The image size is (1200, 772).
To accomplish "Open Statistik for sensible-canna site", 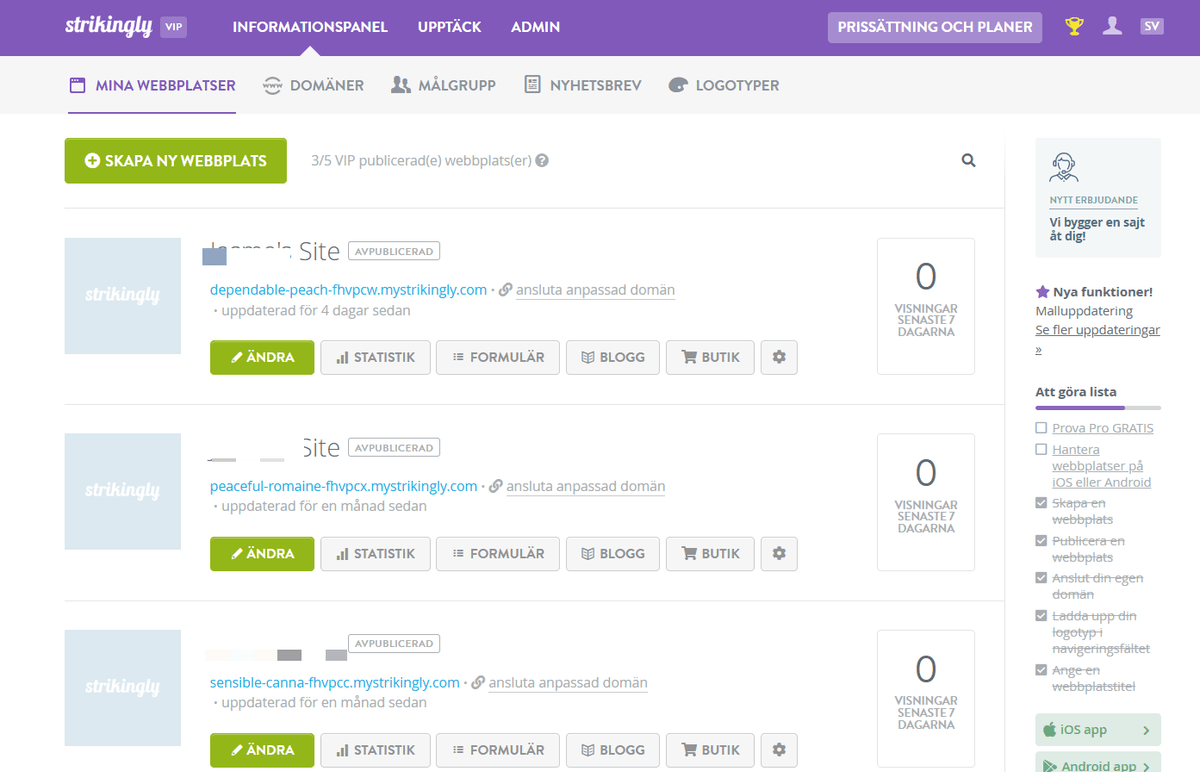I will 375,750.
